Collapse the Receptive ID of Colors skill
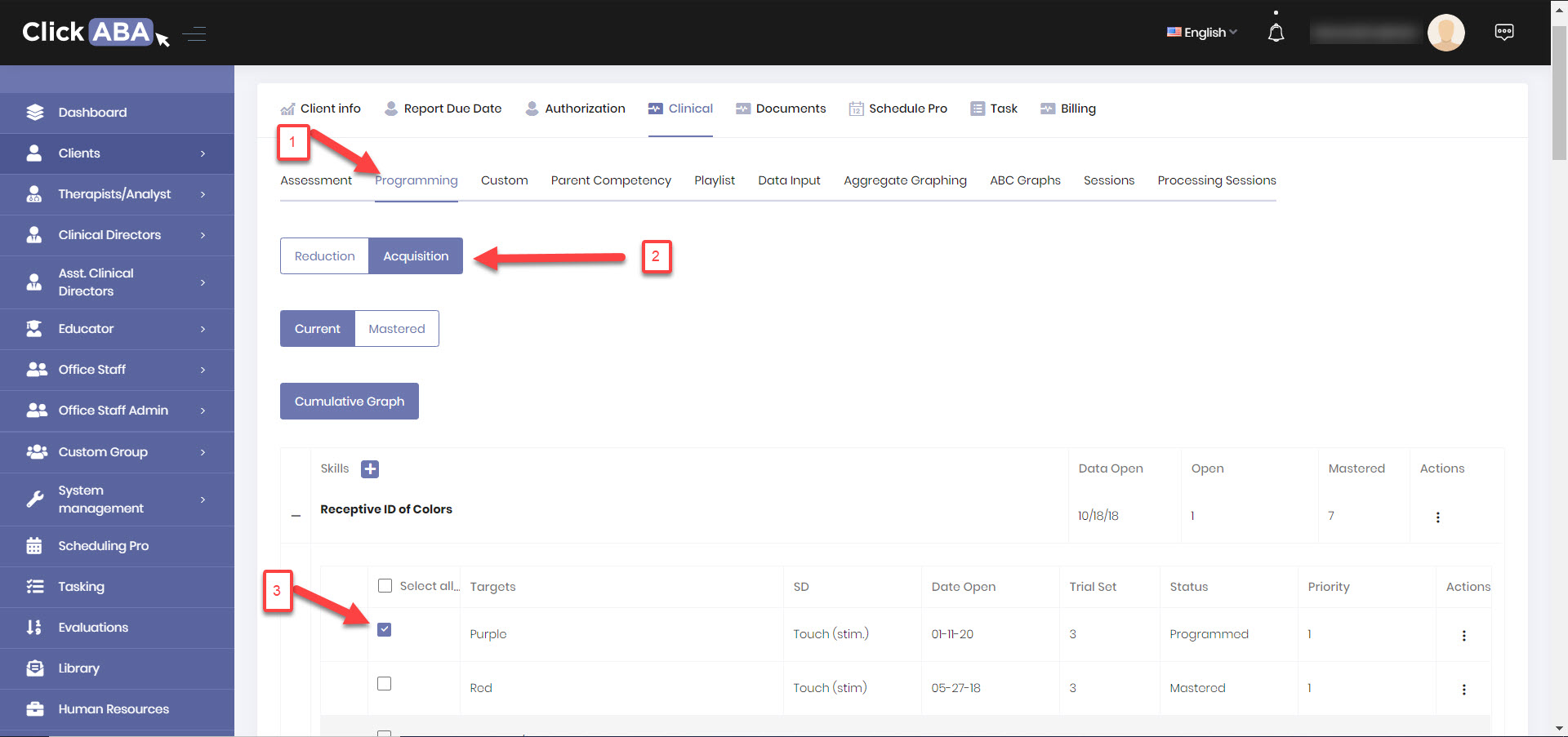The image size is (1568, 737). [296, 516]
